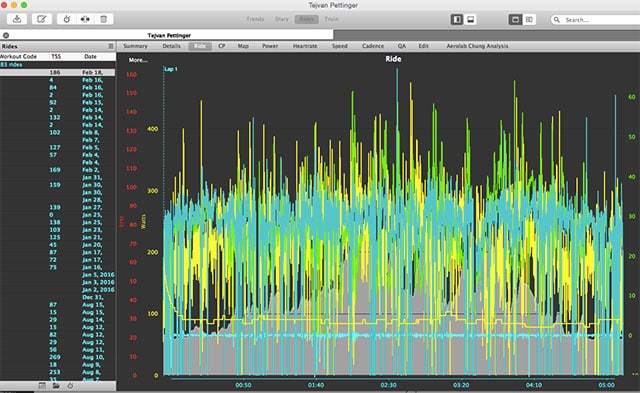Click the split ride icon
Screen dimensions: 640x393
(x=85, y=19)
